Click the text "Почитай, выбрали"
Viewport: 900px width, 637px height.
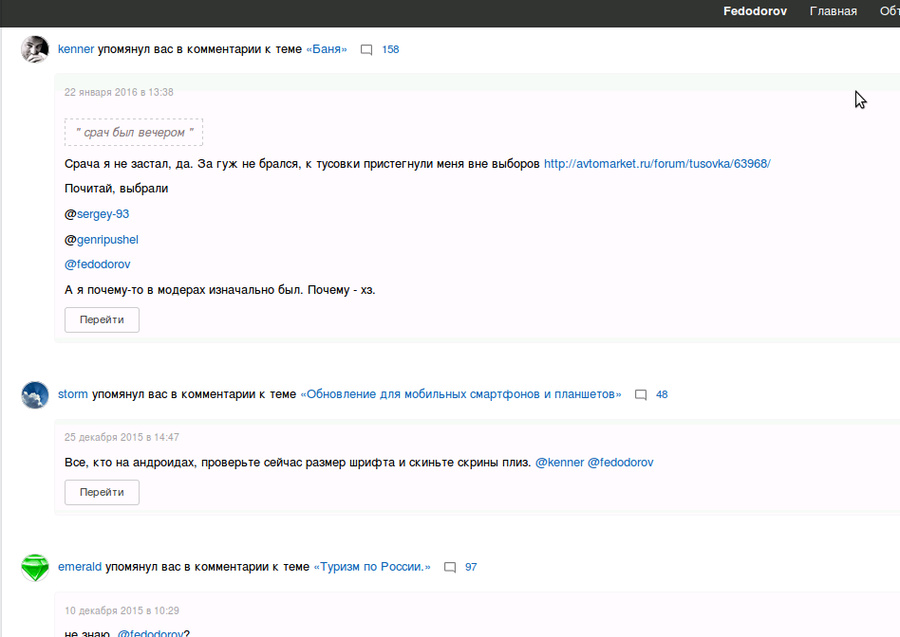click(x=116, y=189)
